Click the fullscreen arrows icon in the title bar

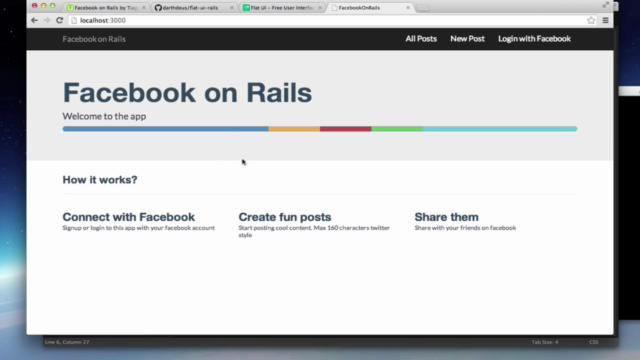(606, 5)
